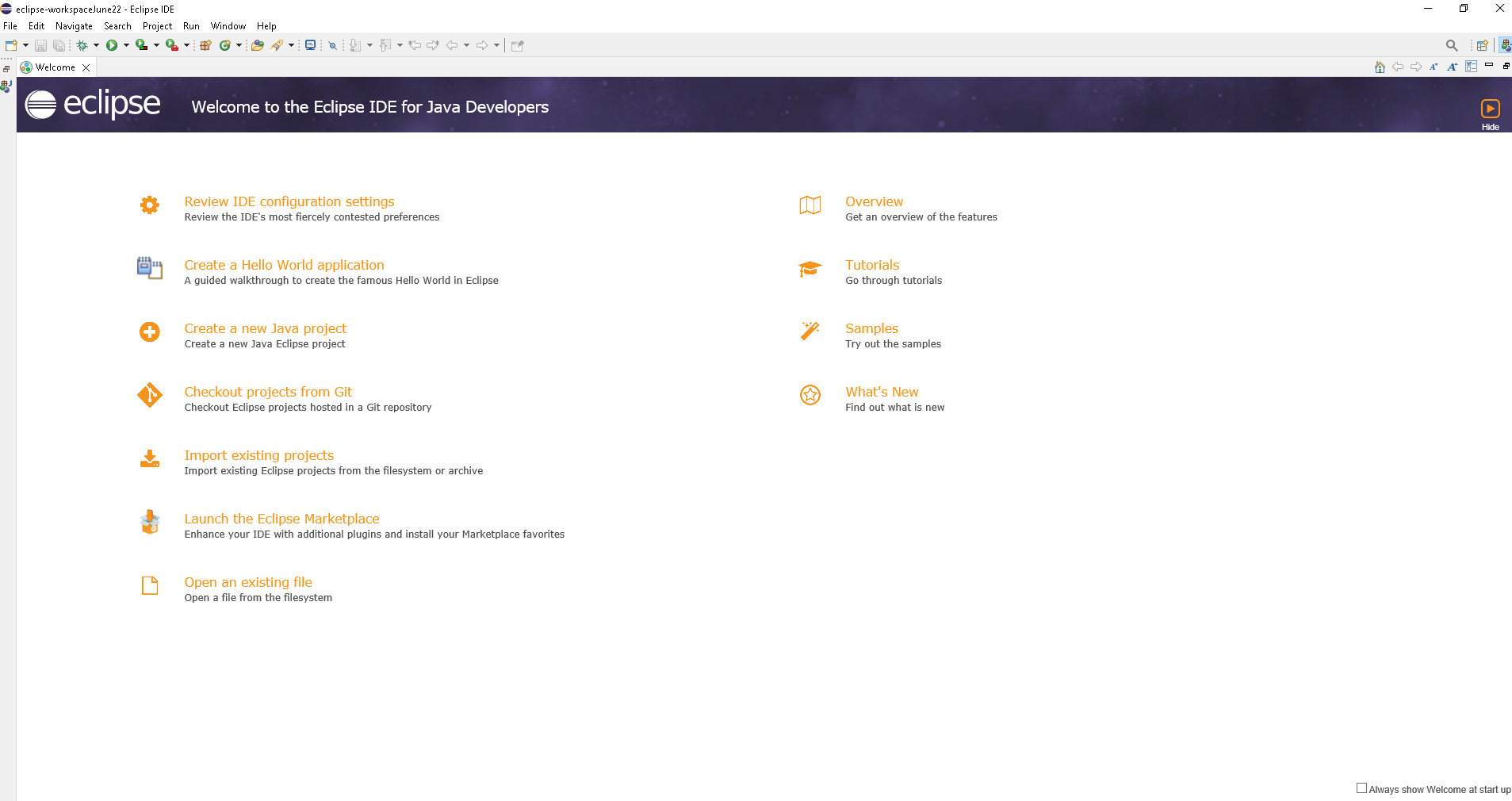
Task: Click the Welcome view forward arrow
Action: pyautogui.click(x=1416, y=67)
